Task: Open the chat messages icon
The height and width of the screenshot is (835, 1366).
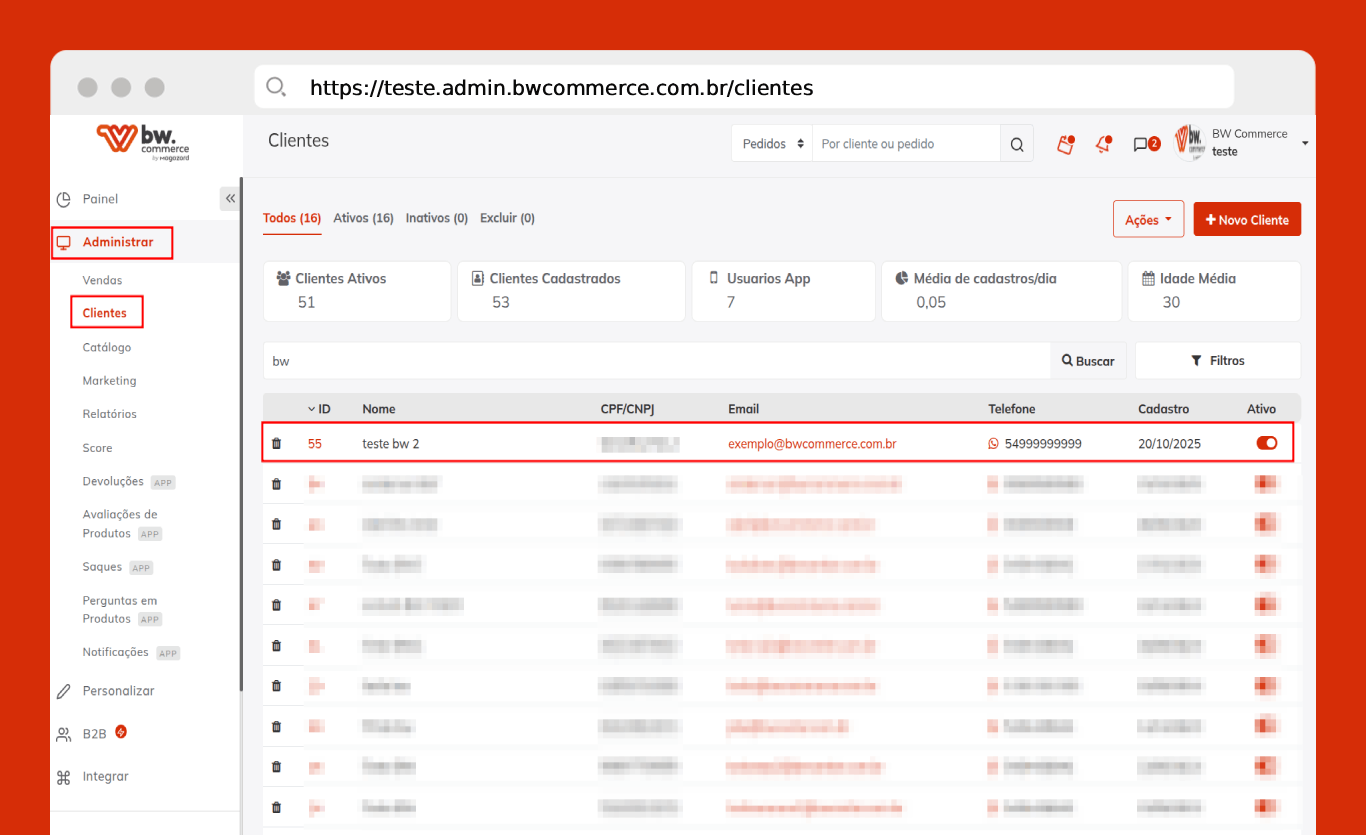Action: [1141, 144]
